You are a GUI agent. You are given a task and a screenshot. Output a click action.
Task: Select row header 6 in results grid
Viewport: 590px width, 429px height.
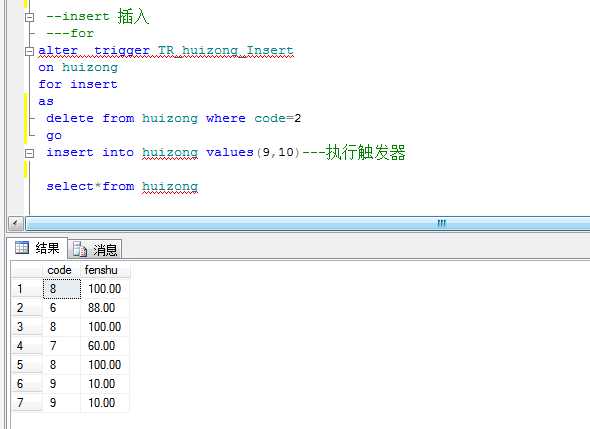(26, 383)
